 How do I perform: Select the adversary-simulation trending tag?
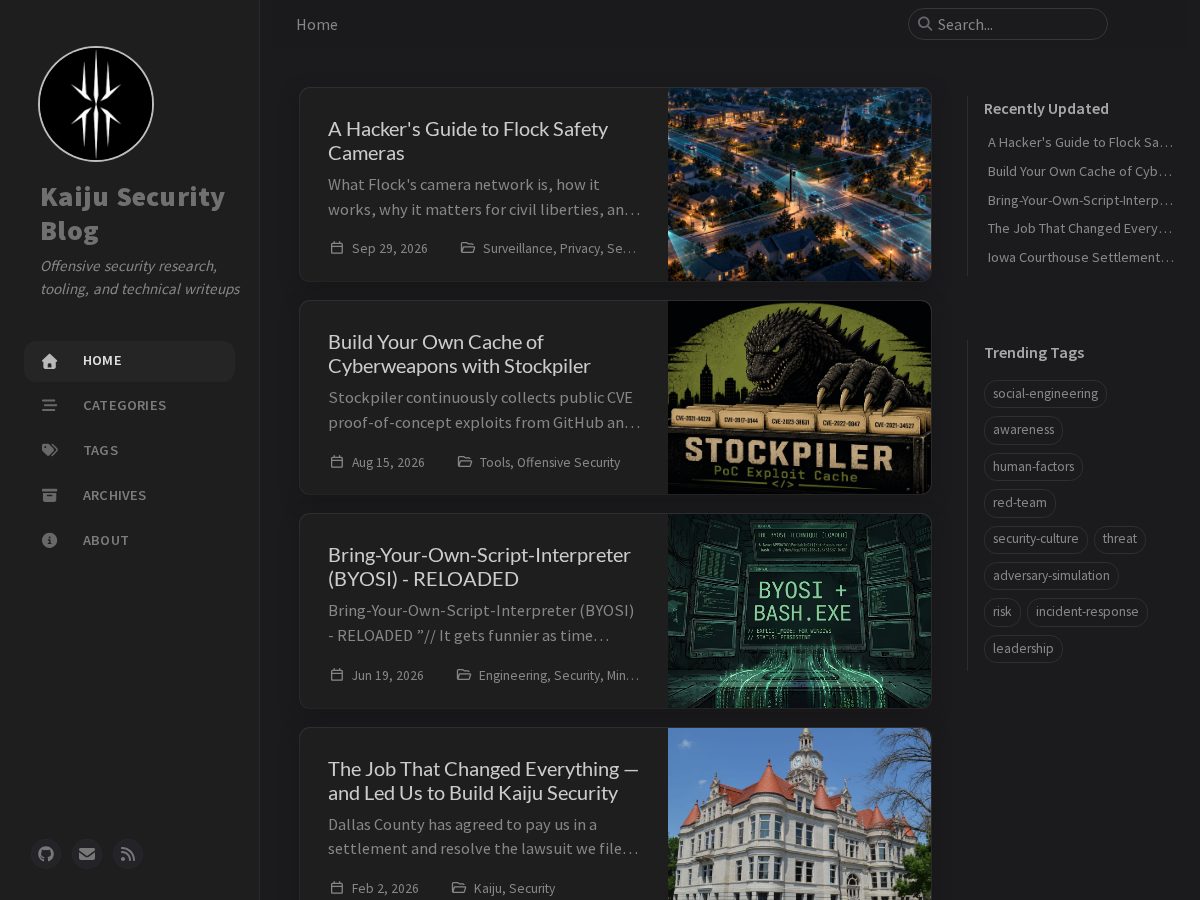coord(1051,575)
